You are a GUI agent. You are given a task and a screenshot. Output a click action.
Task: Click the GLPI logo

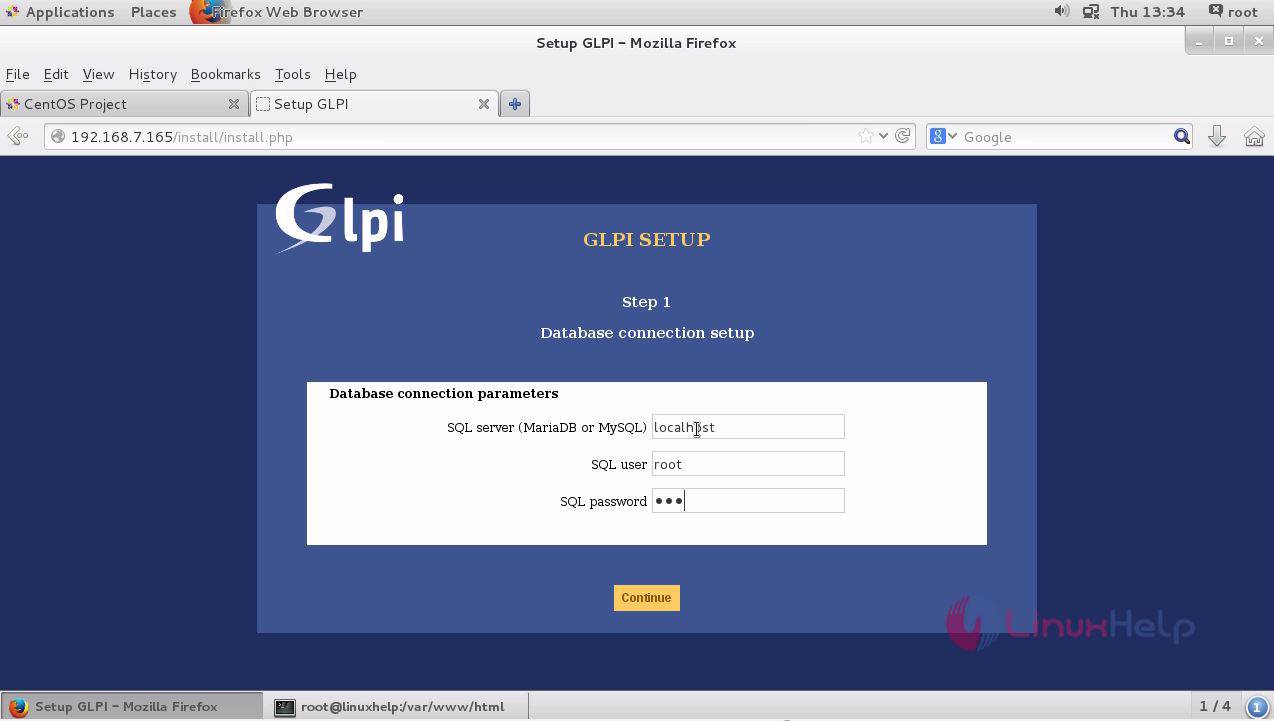pos(340,218)
